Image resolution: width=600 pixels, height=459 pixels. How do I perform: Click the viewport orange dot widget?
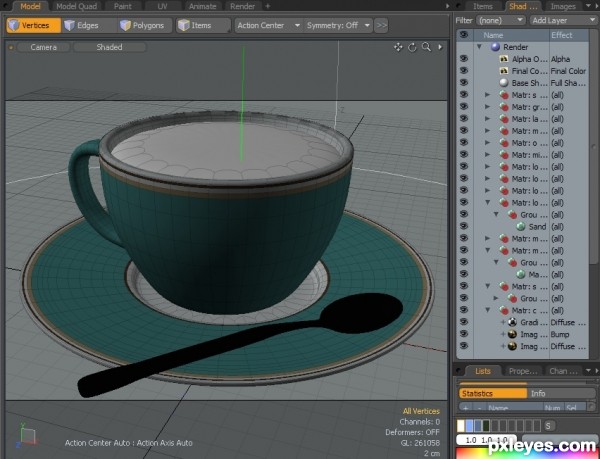coord(11,47)
